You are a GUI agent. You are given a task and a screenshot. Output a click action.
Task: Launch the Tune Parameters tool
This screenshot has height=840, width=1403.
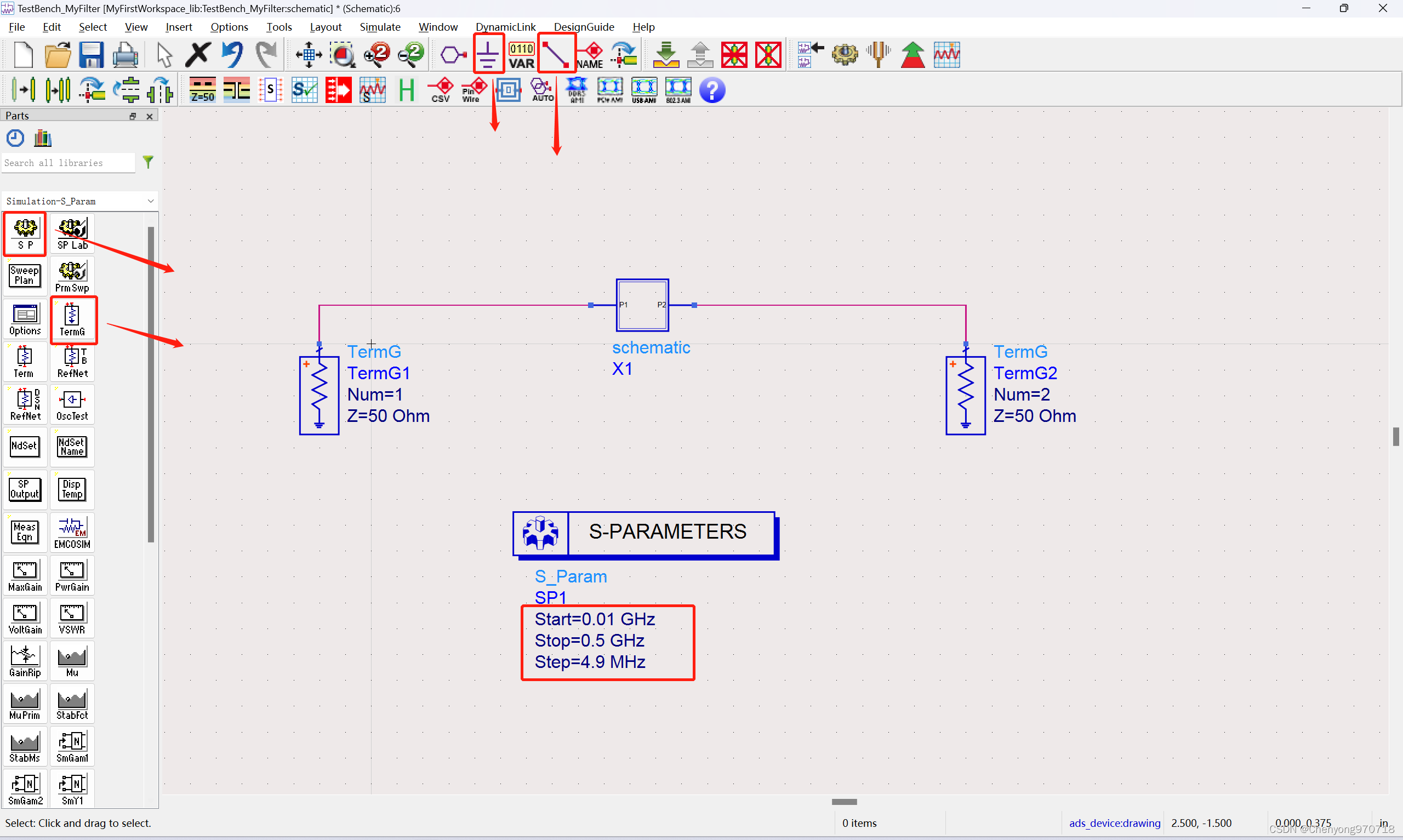[877, 54]
